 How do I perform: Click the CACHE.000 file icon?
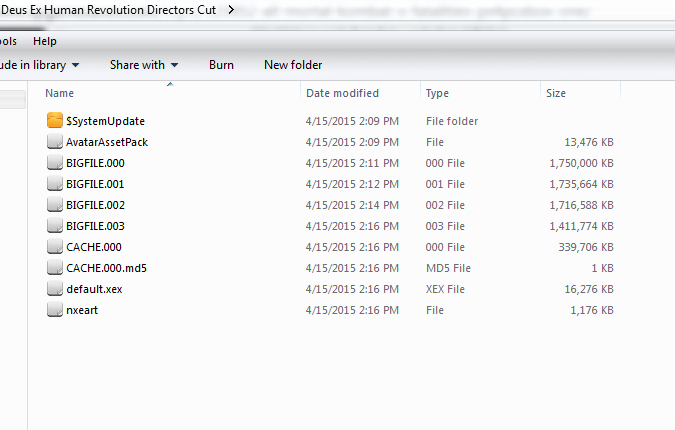pyautogui.click(x=54, y=247)
